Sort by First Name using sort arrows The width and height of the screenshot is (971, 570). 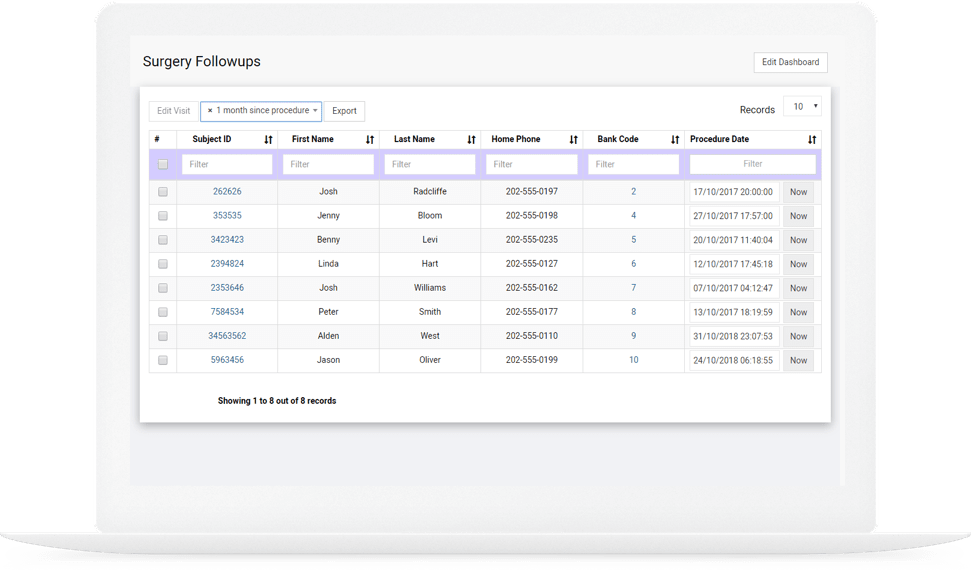[370, 139]
